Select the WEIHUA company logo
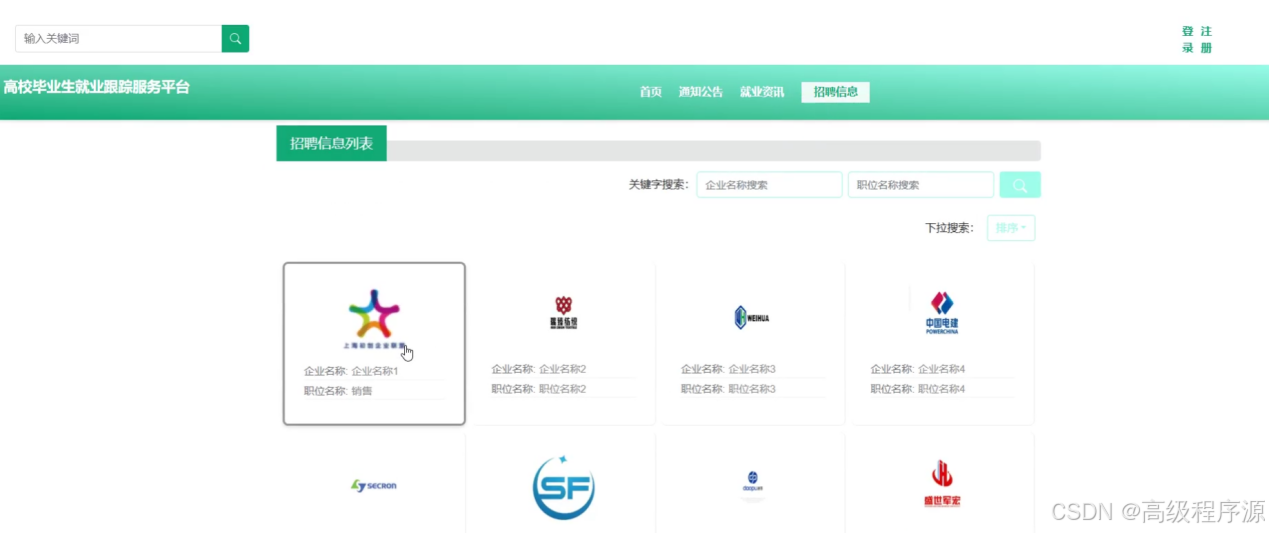This screenshot has width=1269, height=533. tap(752, 318)
